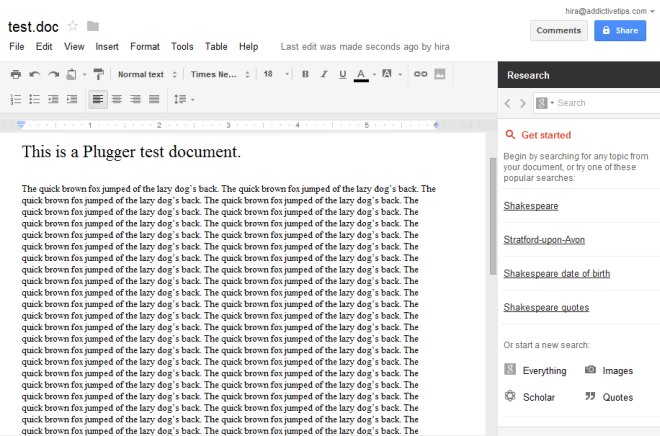Select justify alignment
Screen dimensions: 660x436
(154, 99)
